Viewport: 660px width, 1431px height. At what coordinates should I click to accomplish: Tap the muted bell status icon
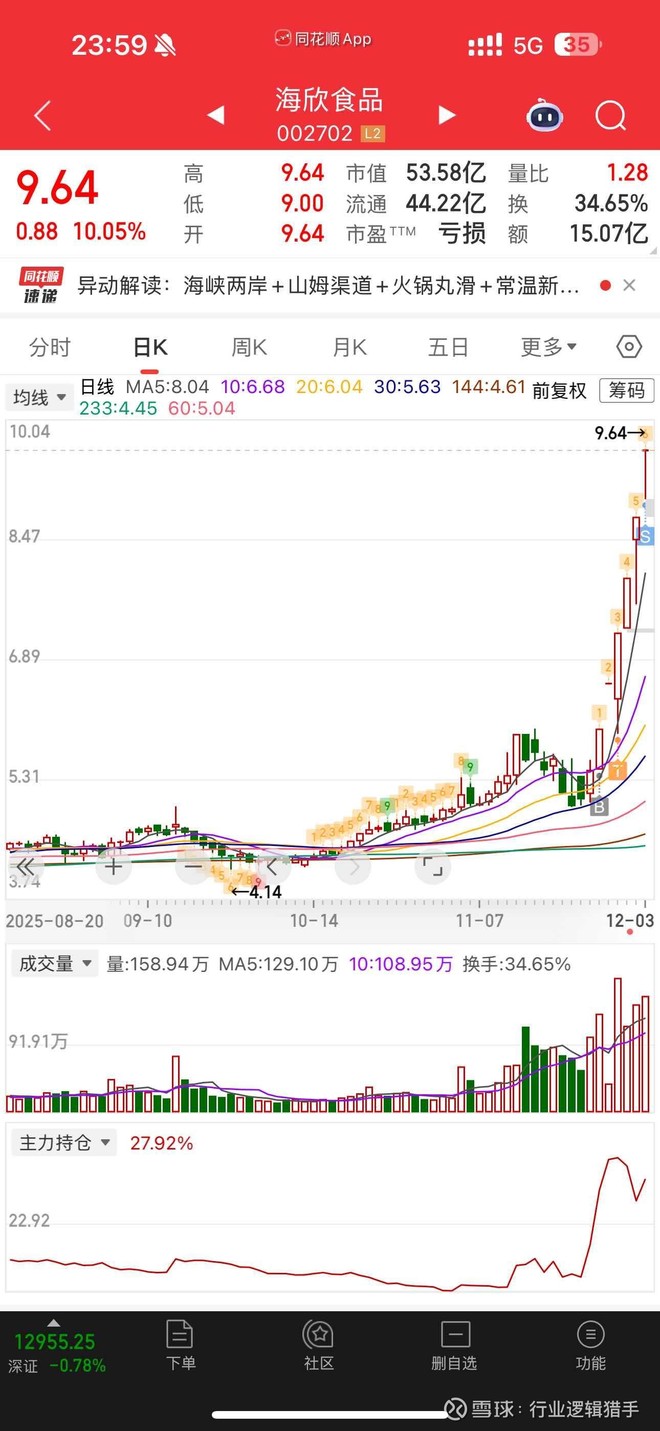click(x=165, y=45)
